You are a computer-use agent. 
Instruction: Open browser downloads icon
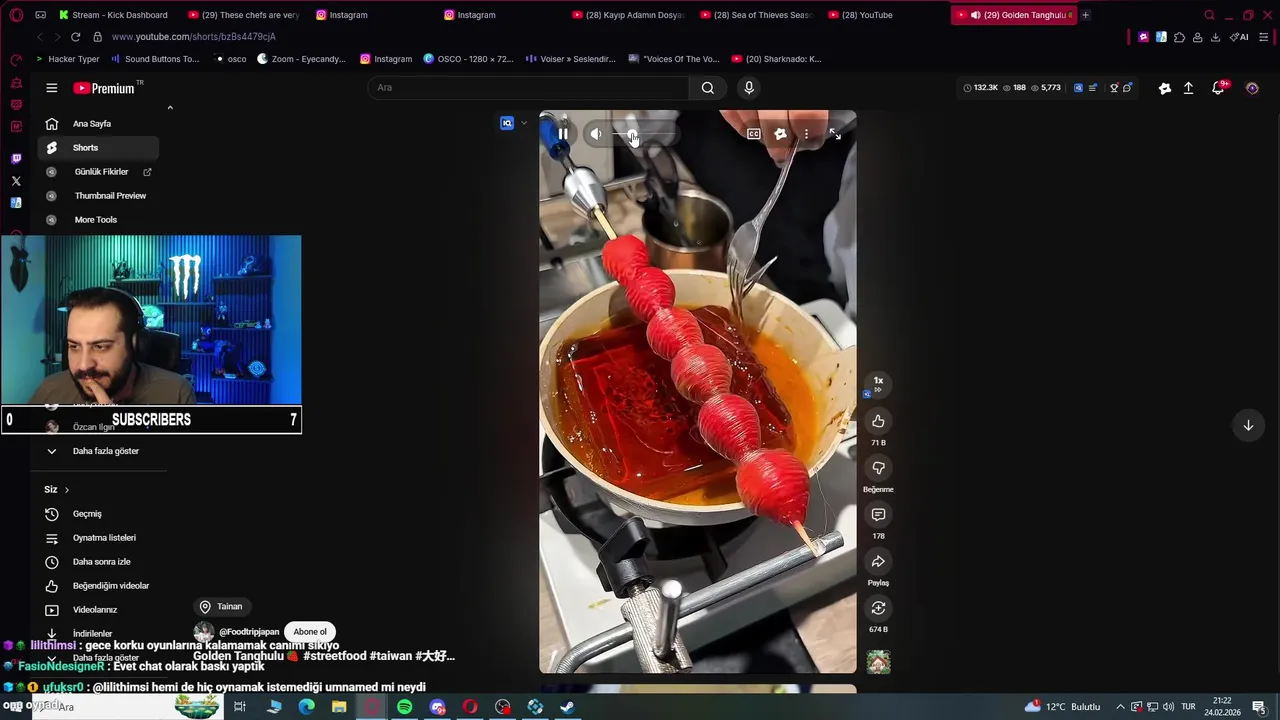coord(1215,37)
